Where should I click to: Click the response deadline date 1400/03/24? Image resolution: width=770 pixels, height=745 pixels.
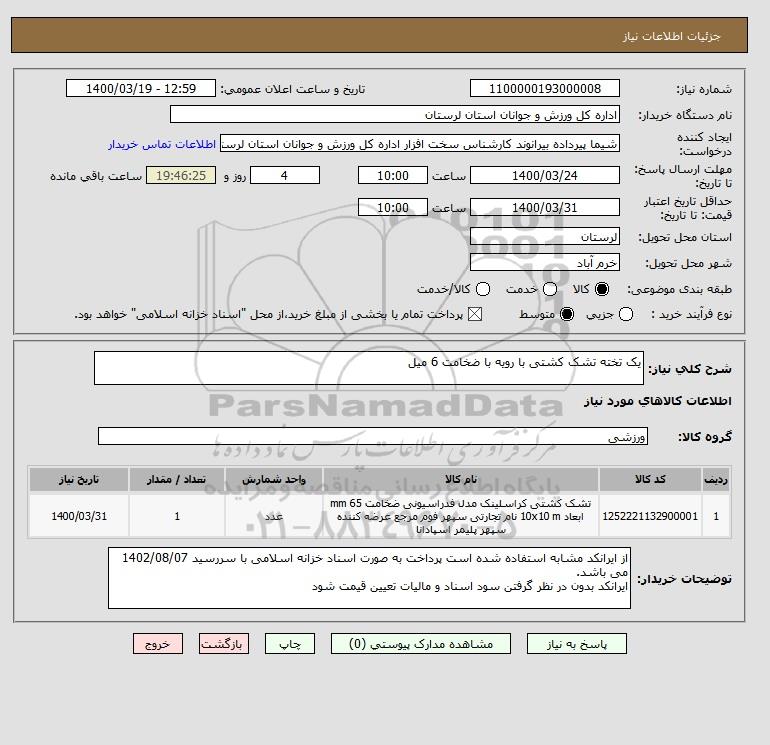pyautogui.click(x=545, y=175)
